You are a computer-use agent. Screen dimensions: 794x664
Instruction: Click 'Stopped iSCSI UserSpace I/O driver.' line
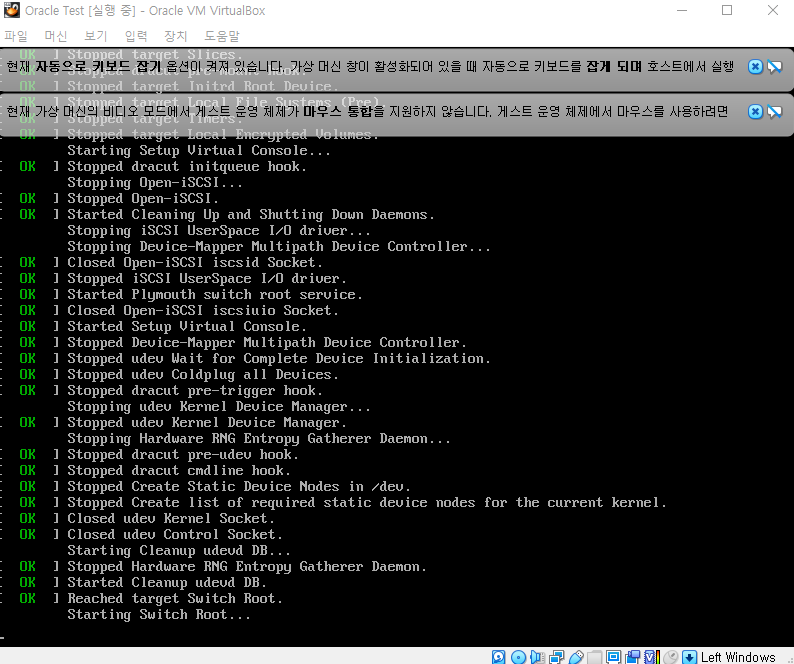tap(207, 279)
